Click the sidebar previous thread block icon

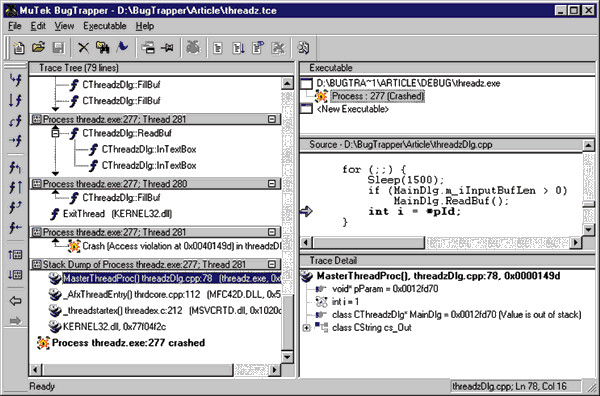coord(15,254)
